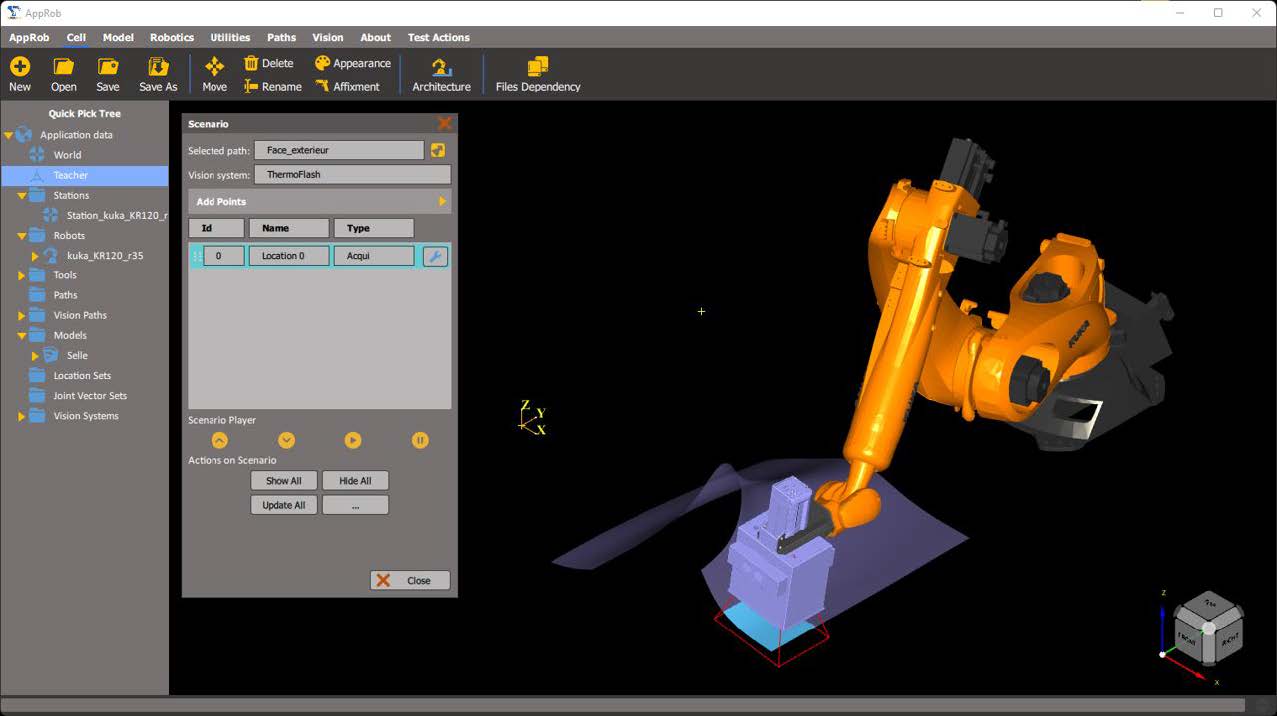Screen dimensions: 1277x716
Task: Open the Robotics menu
Action: [x=172, y=37]
